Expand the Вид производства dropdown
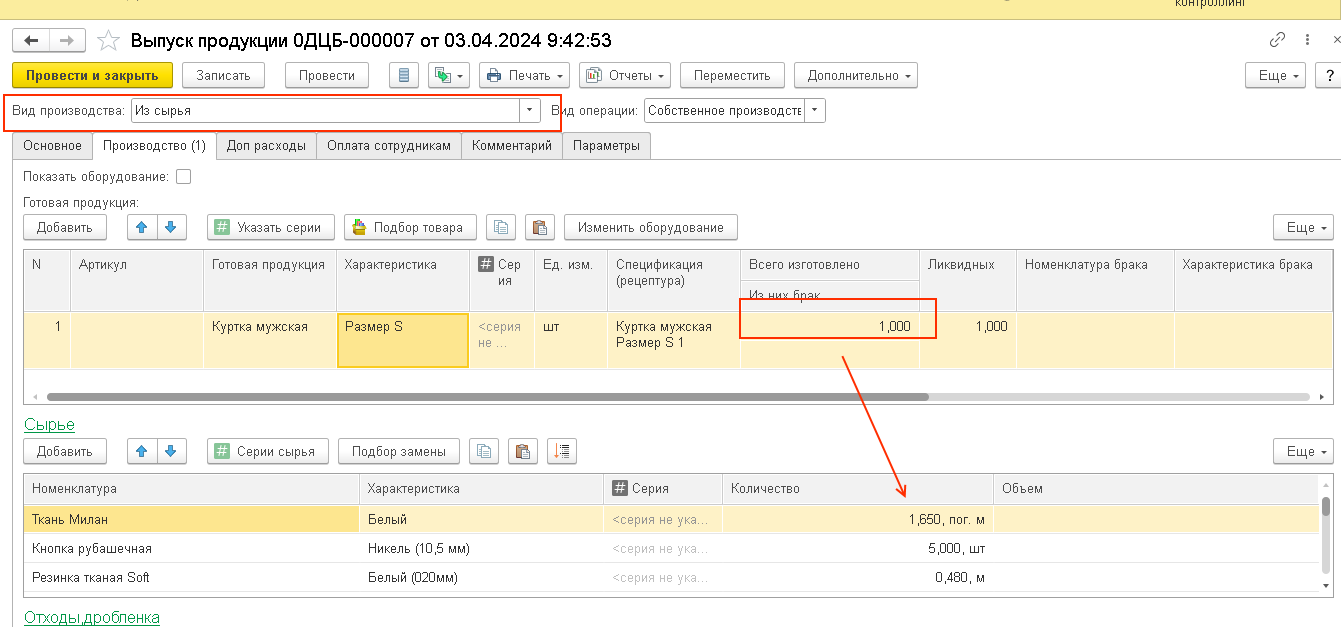Image resolution: width=1341 pixels, height=629 pixels. tap(528, 110)
